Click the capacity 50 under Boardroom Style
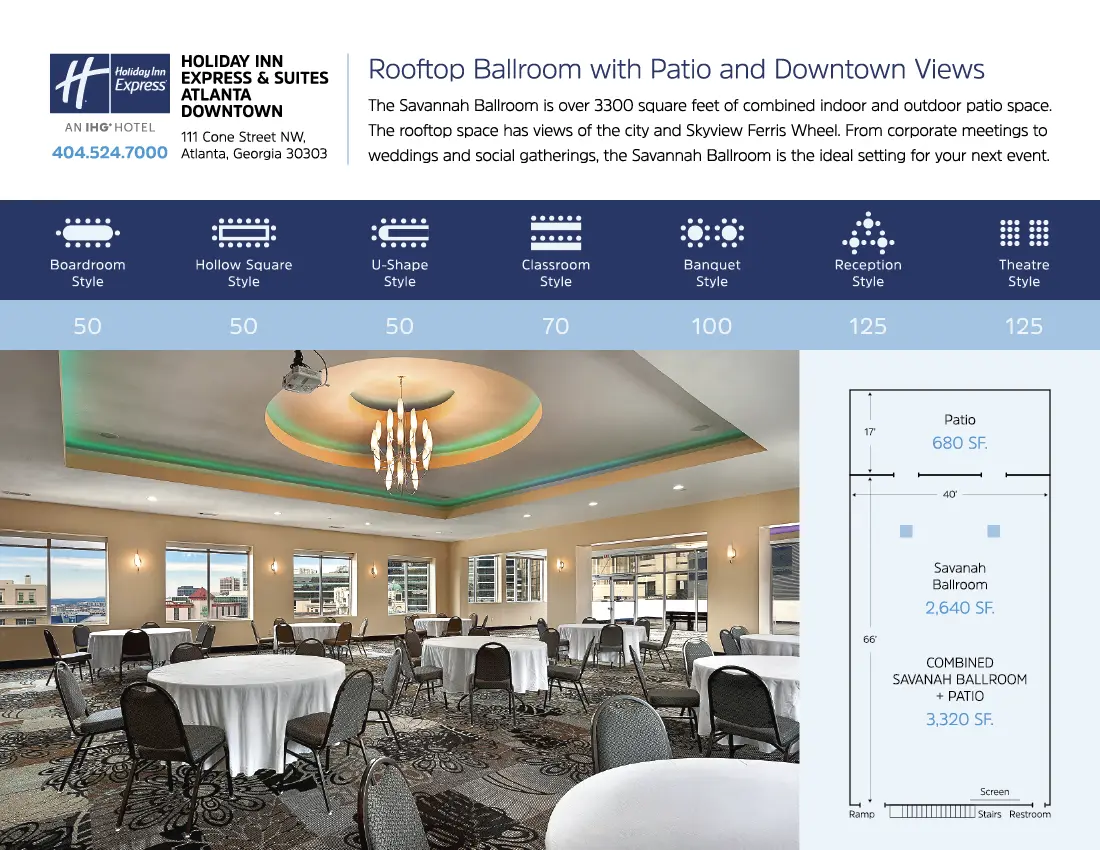Screen dimensions: 1100x850 pyautogui.click(x=88, y=326)
